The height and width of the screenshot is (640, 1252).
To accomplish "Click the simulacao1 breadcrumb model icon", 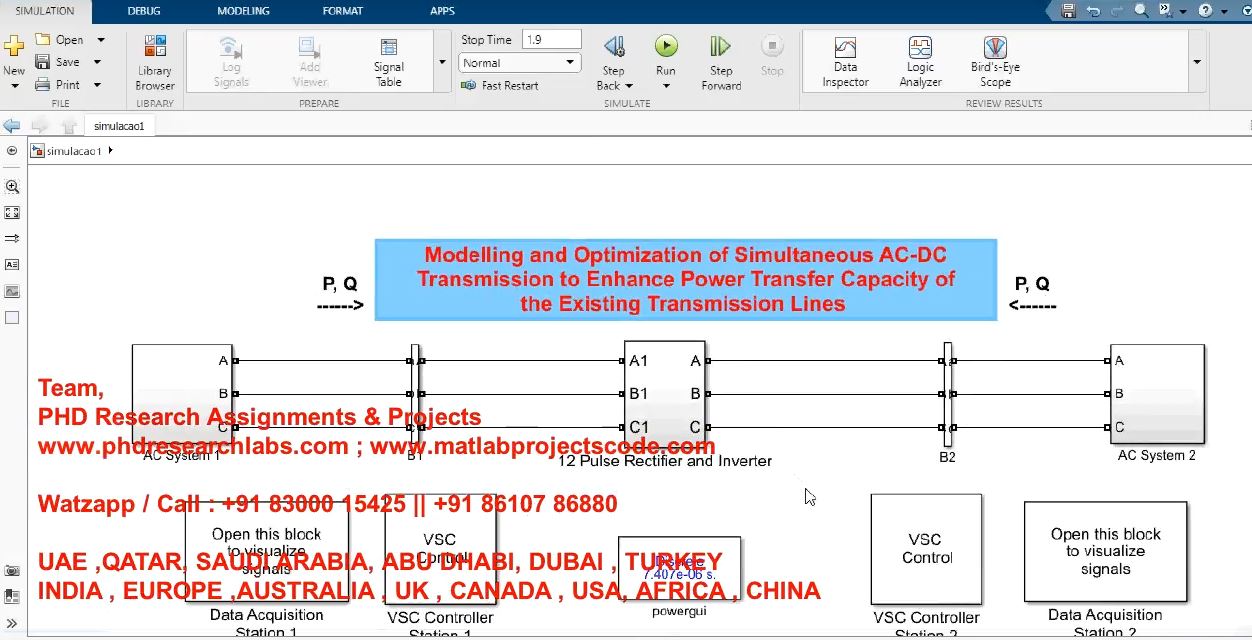I will coord(38,151).
